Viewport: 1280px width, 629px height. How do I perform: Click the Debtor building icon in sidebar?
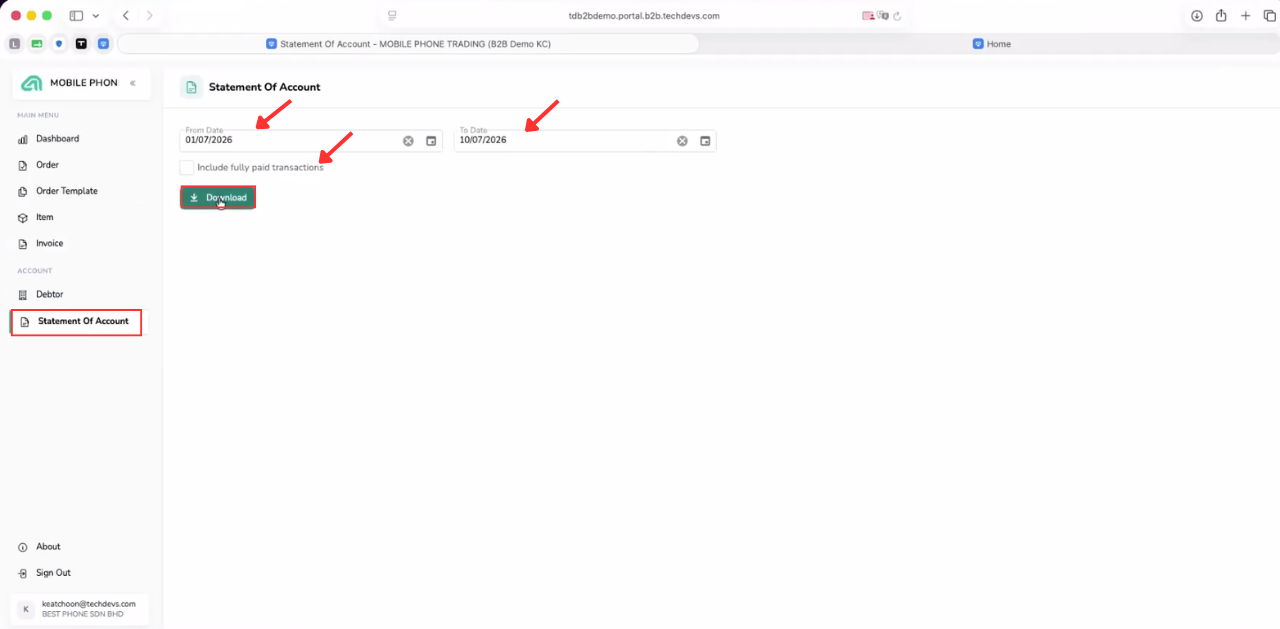pos(23,295)
